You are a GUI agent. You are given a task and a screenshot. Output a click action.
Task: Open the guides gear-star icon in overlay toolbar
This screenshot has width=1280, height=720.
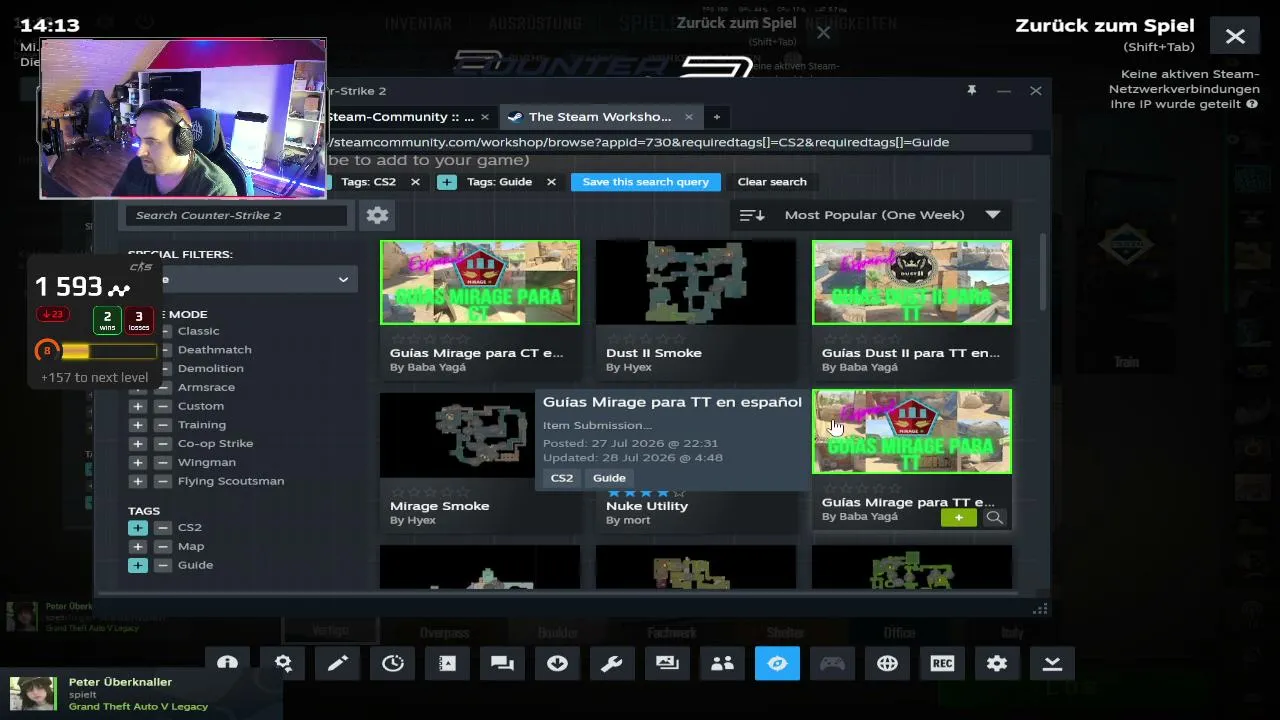point(283,664)
